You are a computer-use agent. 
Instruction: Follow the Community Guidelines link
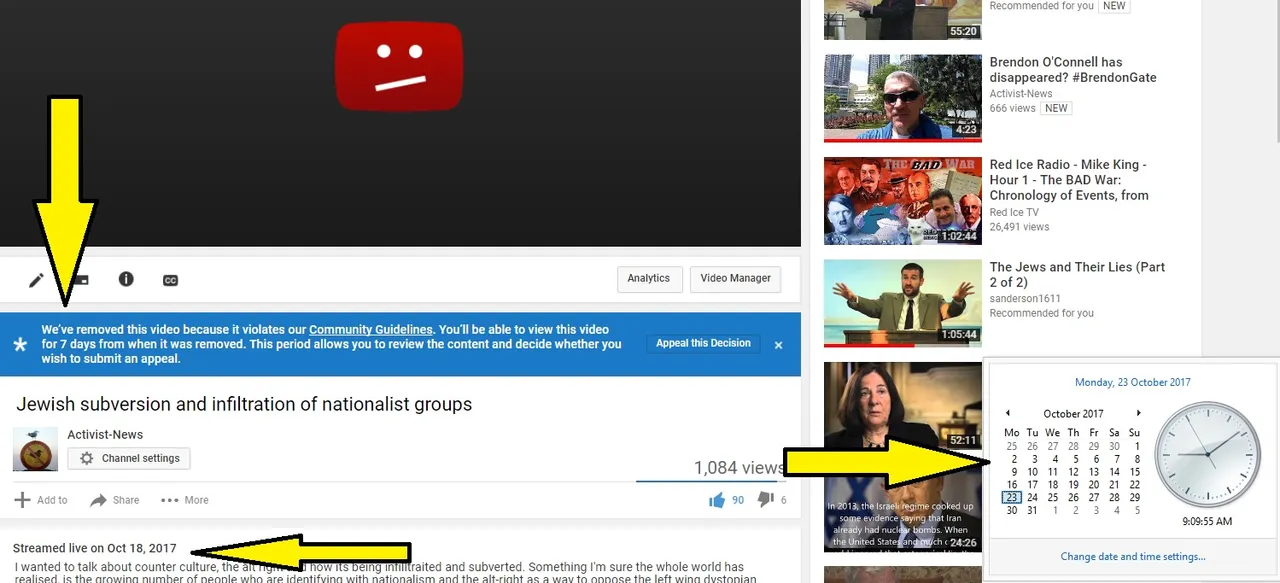(371, 330)
